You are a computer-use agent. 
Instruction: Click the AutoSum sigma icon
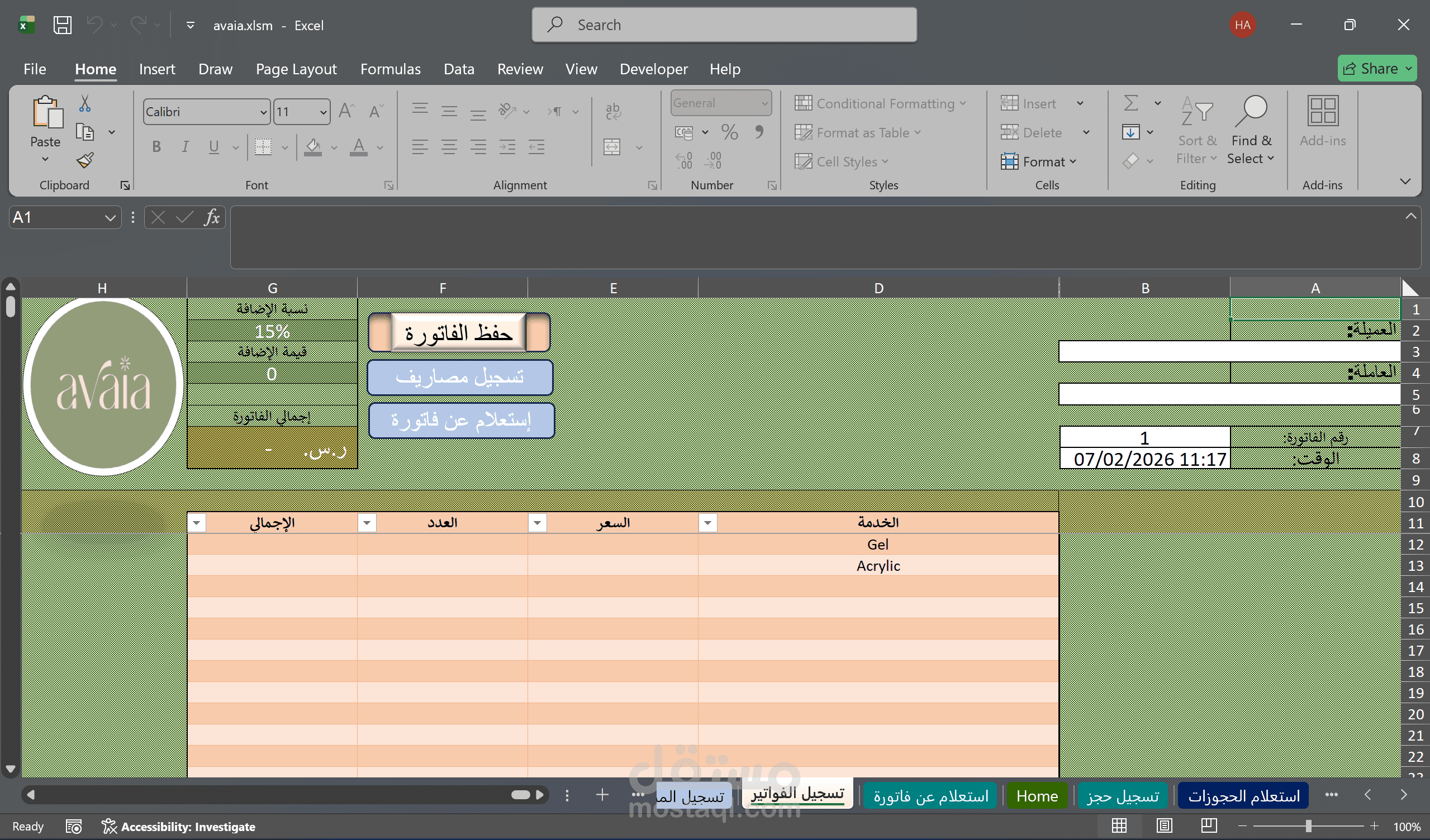(x=1130, y=103)
